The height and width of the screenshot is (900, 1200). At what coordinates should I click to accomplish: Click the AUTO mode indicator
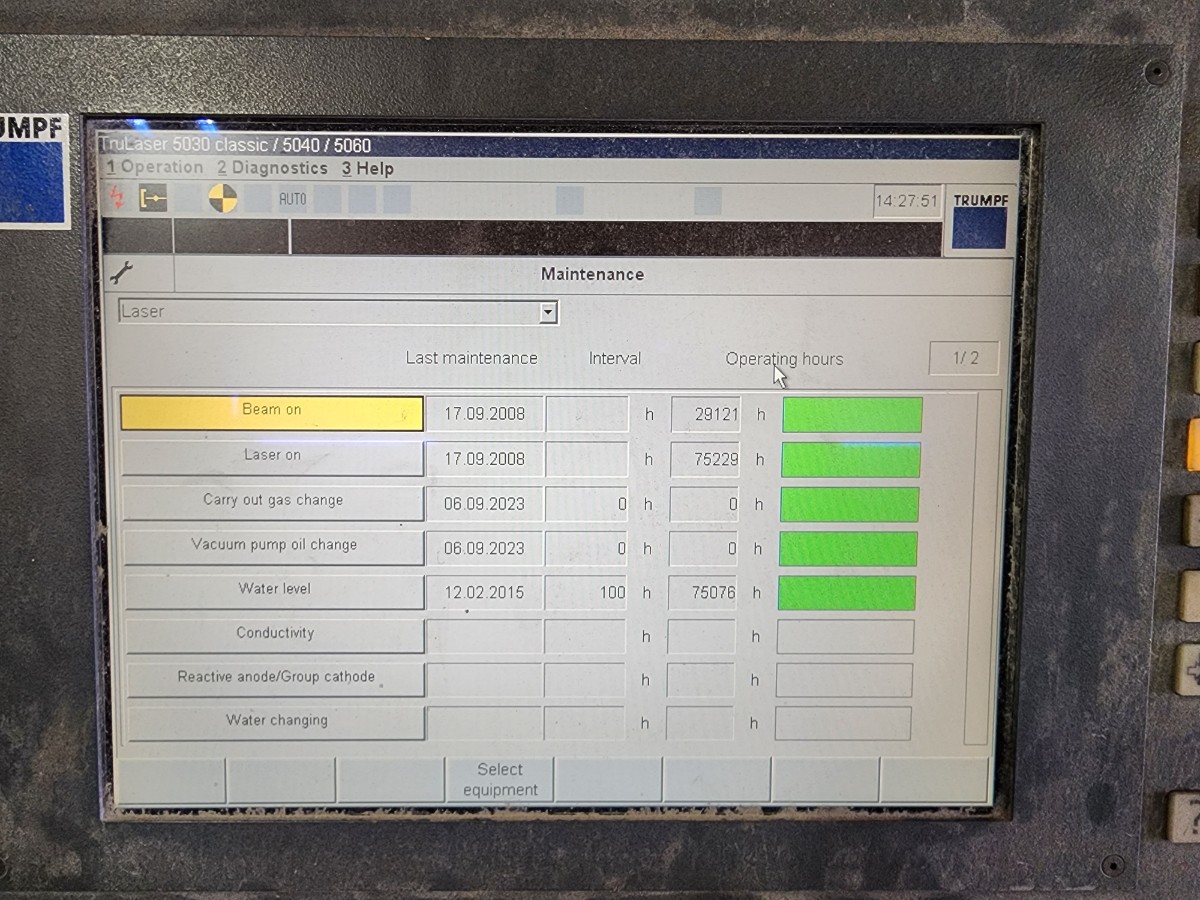[292, 199]
